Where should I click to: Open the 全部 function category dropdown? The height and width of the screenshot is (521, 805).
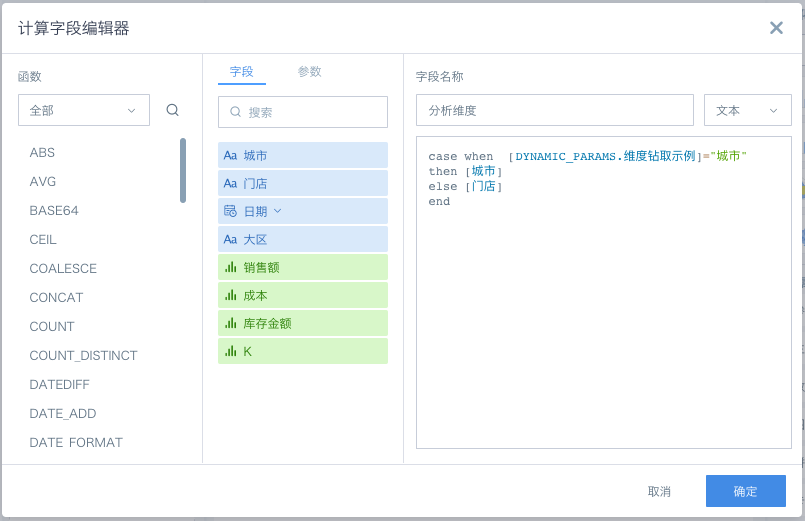(84, 110)
